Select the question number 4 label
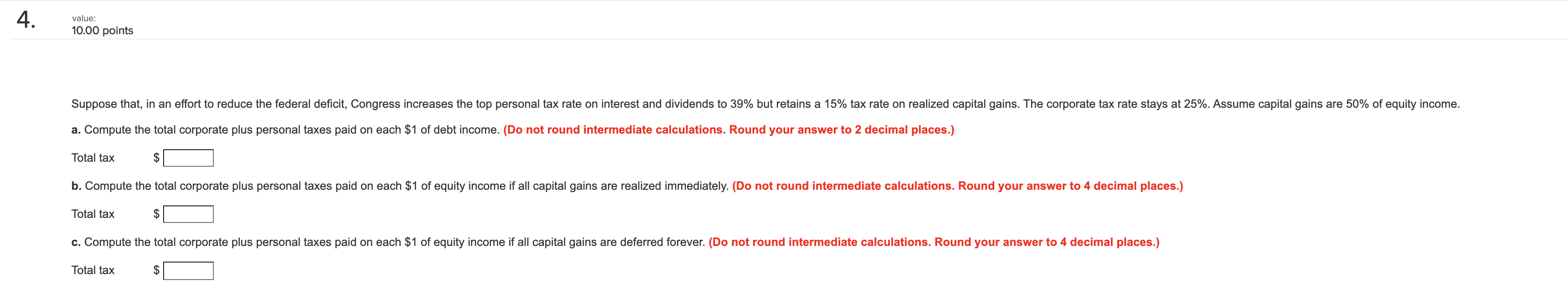 click(x=24, y=19)
